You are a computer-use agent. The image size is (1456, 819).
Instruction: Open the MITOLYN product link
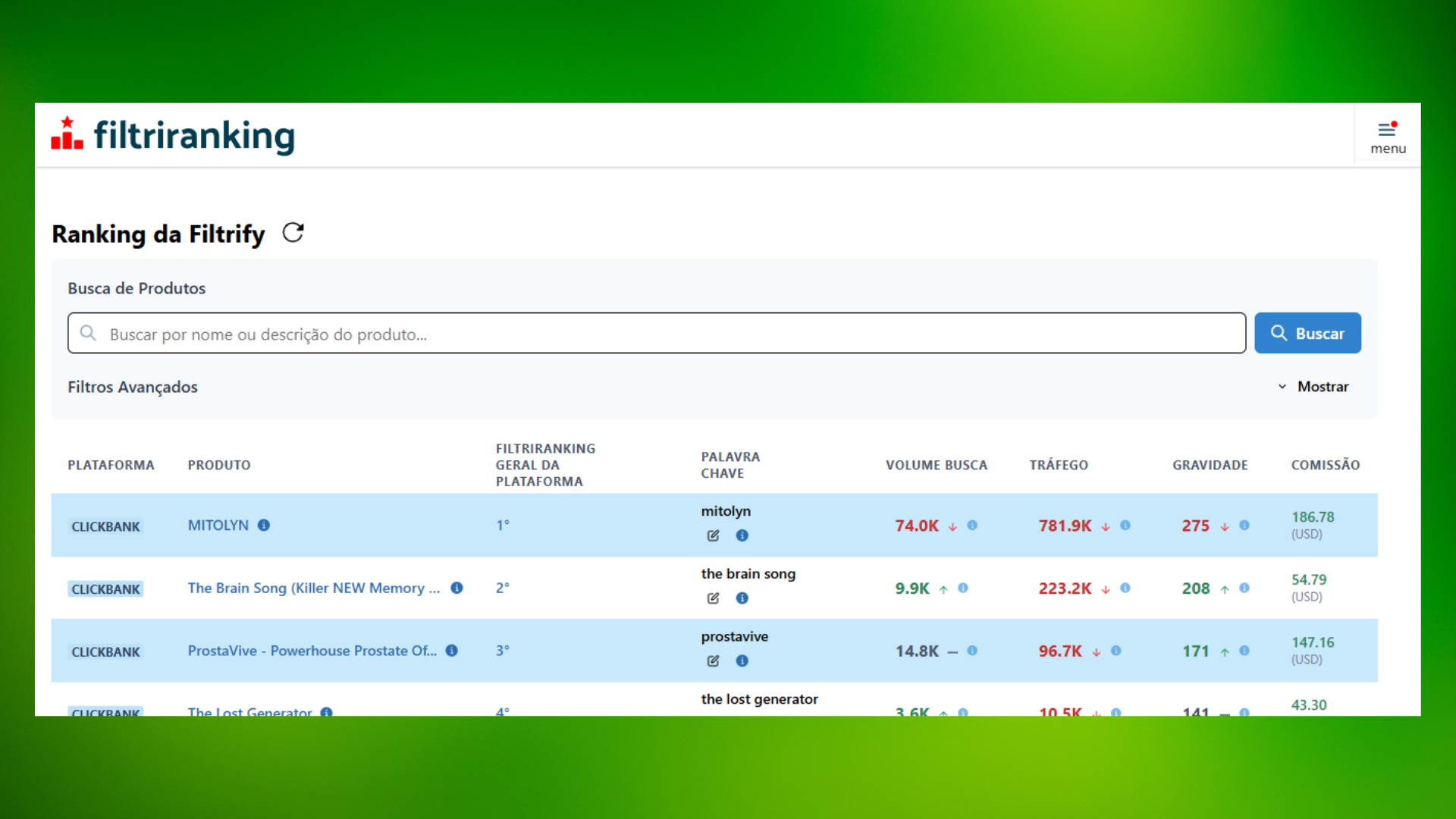(218, 525)
